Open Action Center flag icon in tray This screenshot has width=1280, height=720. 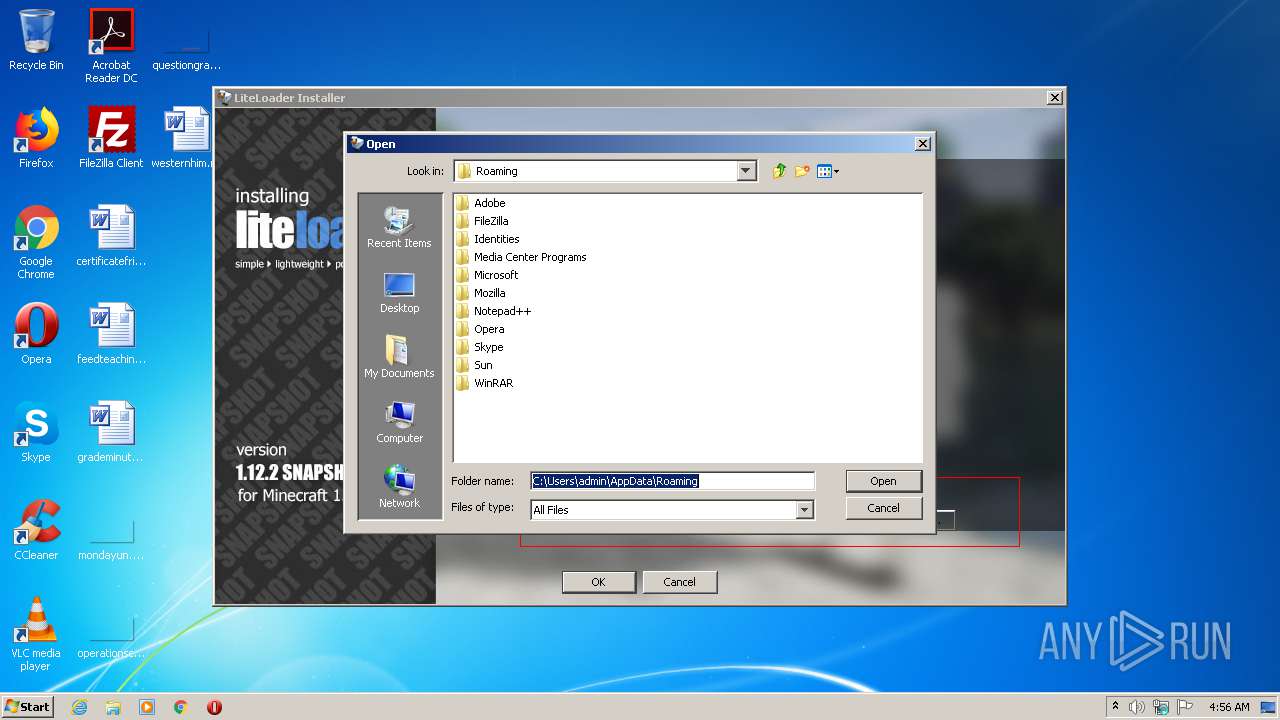point(1184,707)
